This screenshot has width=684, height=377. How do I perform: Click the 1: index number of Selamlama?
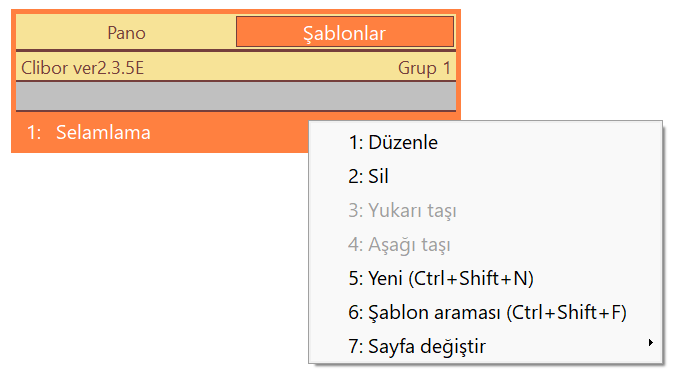click(34, 132)
